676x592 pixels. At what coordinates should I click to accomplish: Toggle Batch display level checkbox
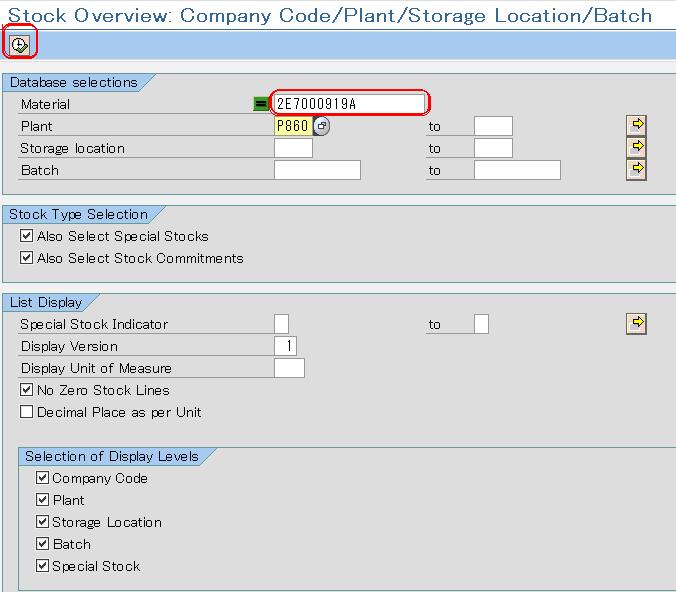coord(42,544)
